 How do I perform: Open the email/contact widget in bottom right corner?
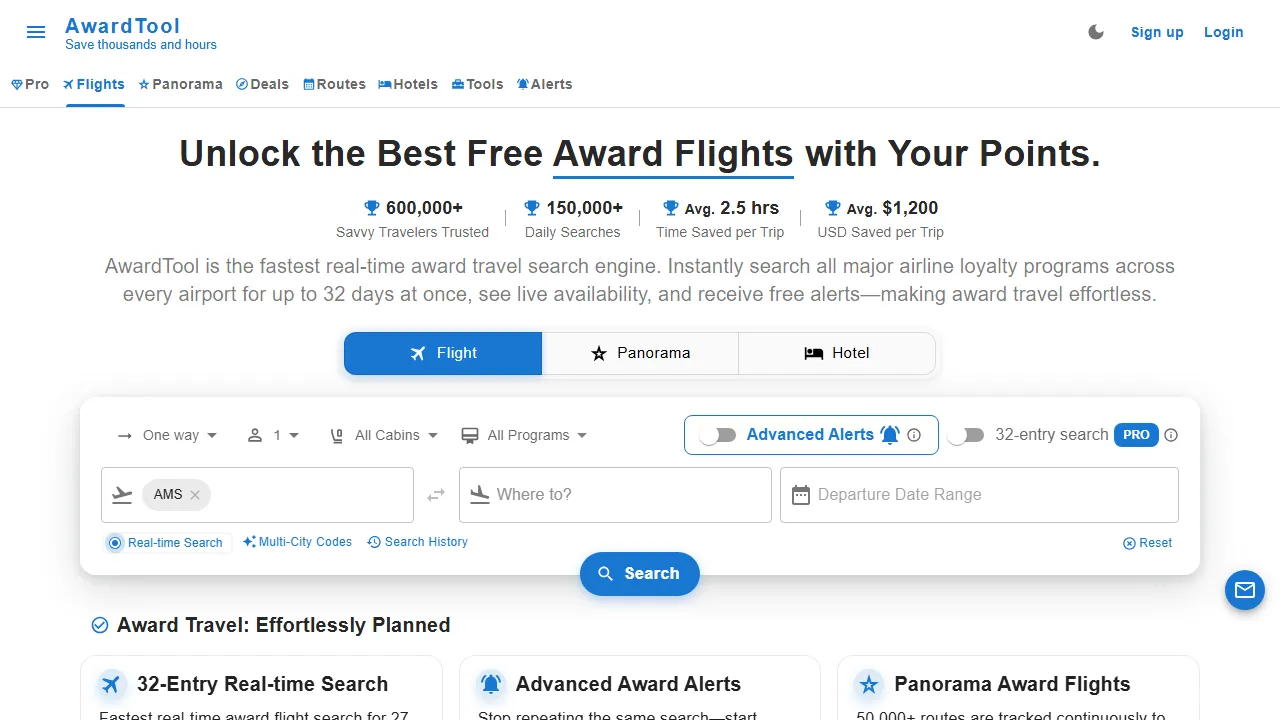pyautogui.click(x=1244, y=590)
